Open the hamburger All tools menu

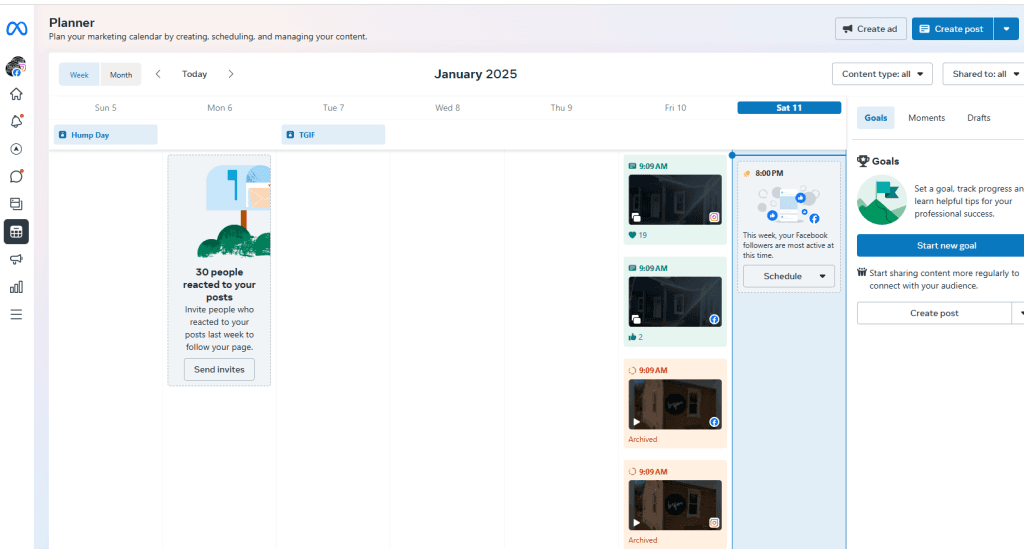(x=16, y=314)
